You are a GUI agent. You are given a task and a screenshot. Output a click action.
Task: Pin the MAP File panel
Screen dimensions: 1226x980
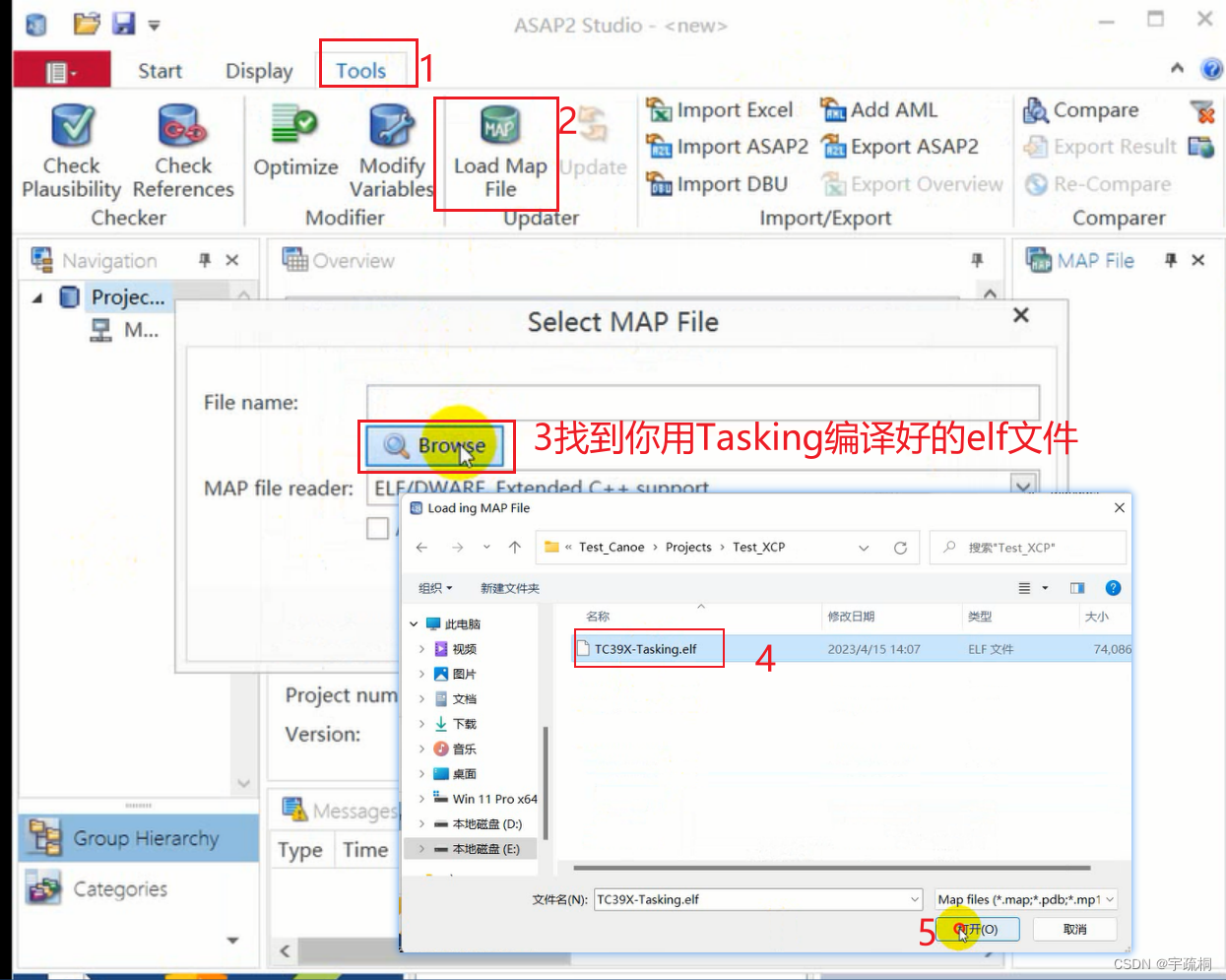1171,260
